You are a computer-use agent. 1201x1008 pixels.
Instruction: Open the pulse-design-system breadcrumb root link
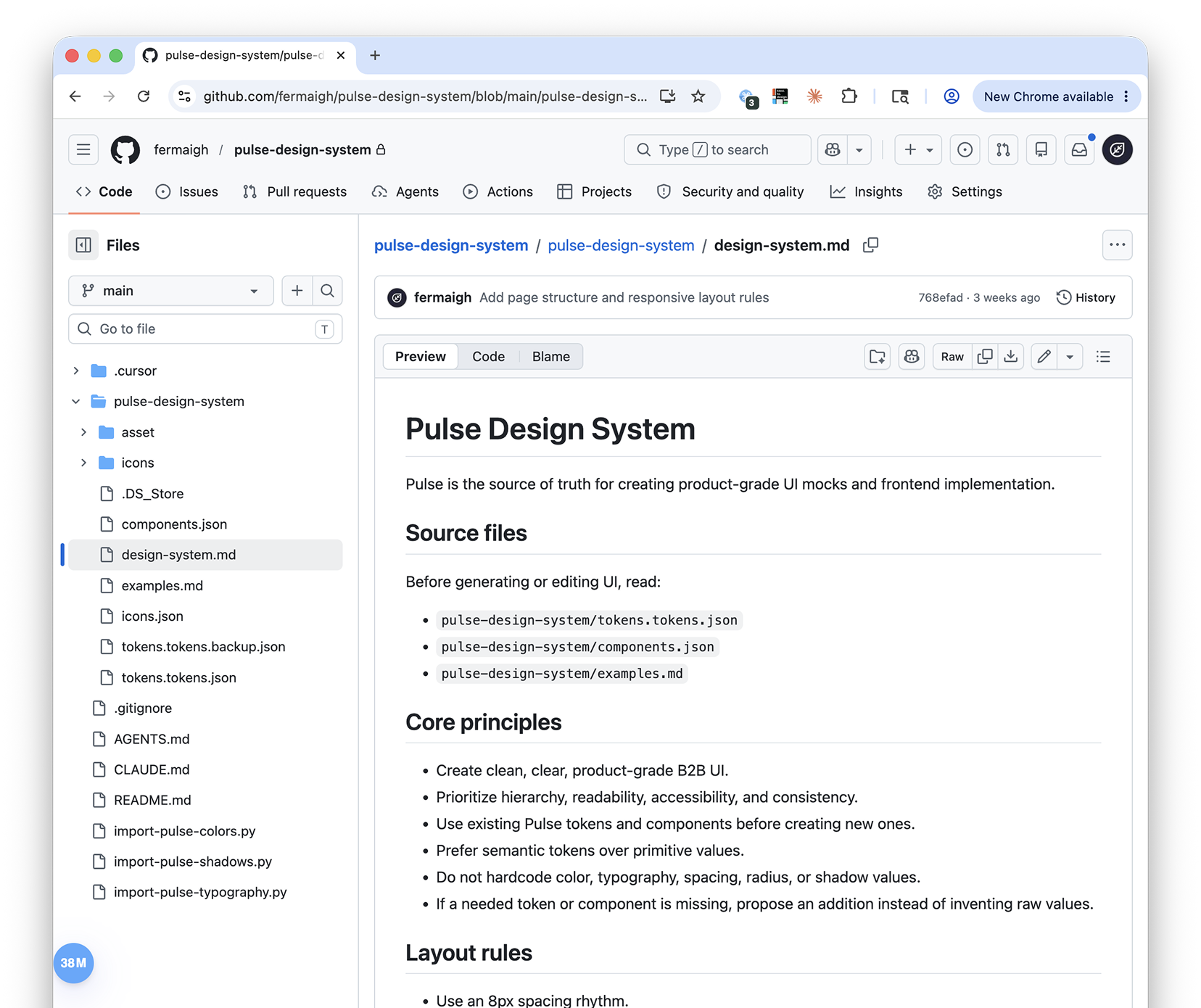pyautogui.click(x=451, y=245)
